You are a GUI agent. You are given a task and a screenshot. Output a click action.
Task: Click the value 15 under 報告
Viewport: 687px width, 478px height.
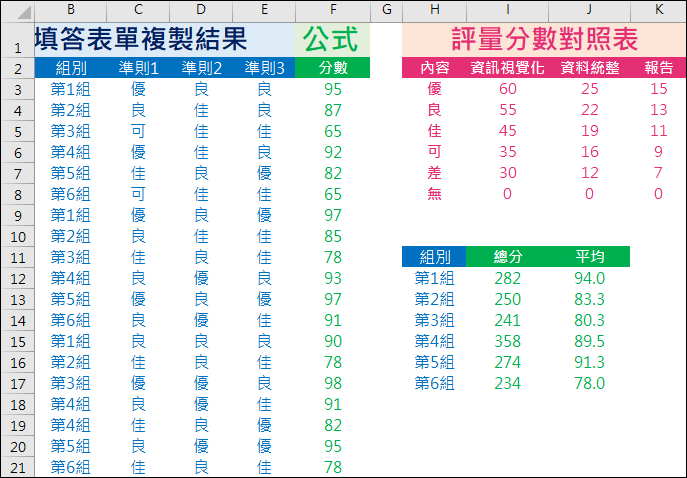click(x=659, y=89)
